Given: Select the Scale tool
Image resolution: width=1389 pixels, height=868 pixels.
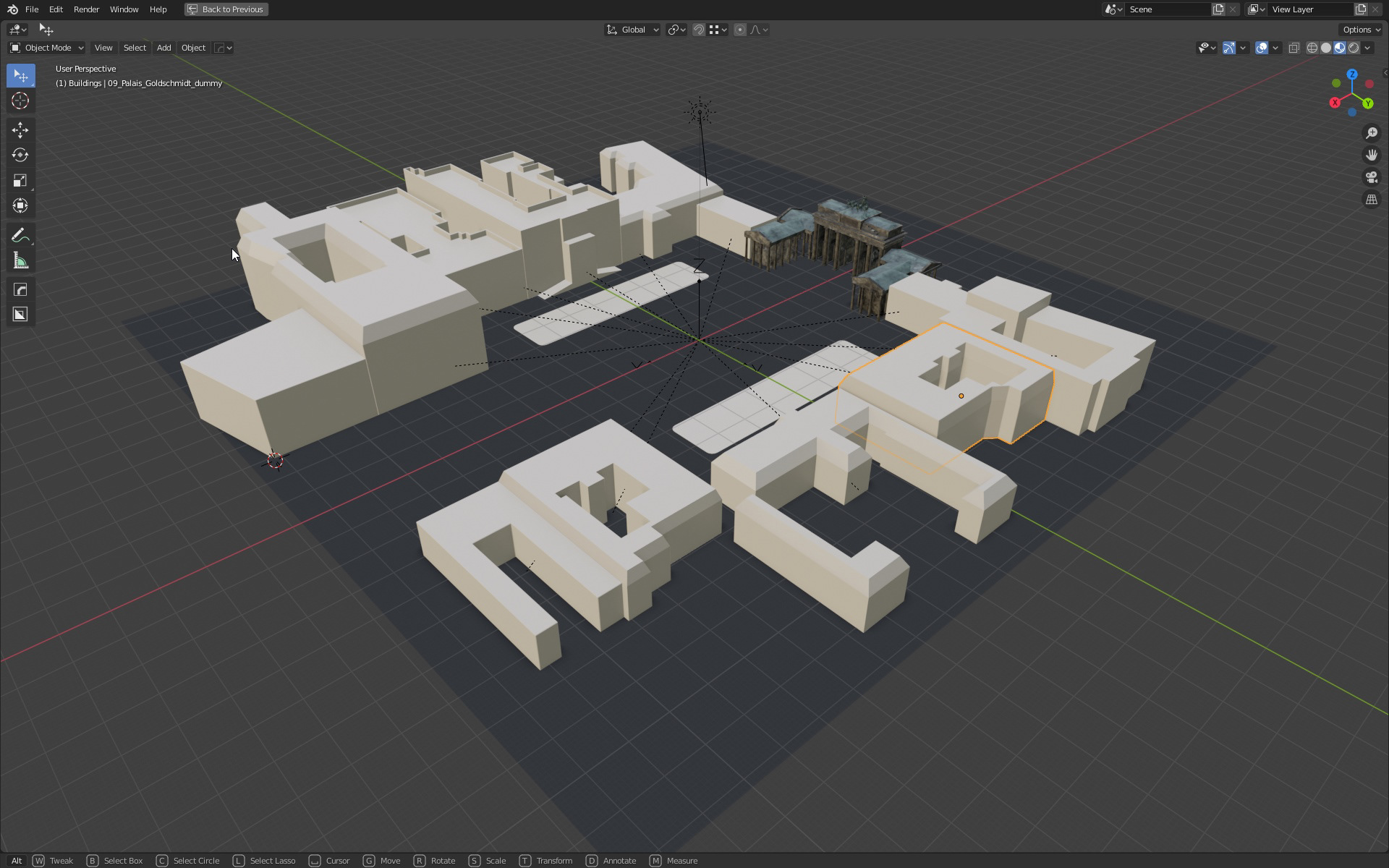Looking at the screenshot, I should [20, 180].
